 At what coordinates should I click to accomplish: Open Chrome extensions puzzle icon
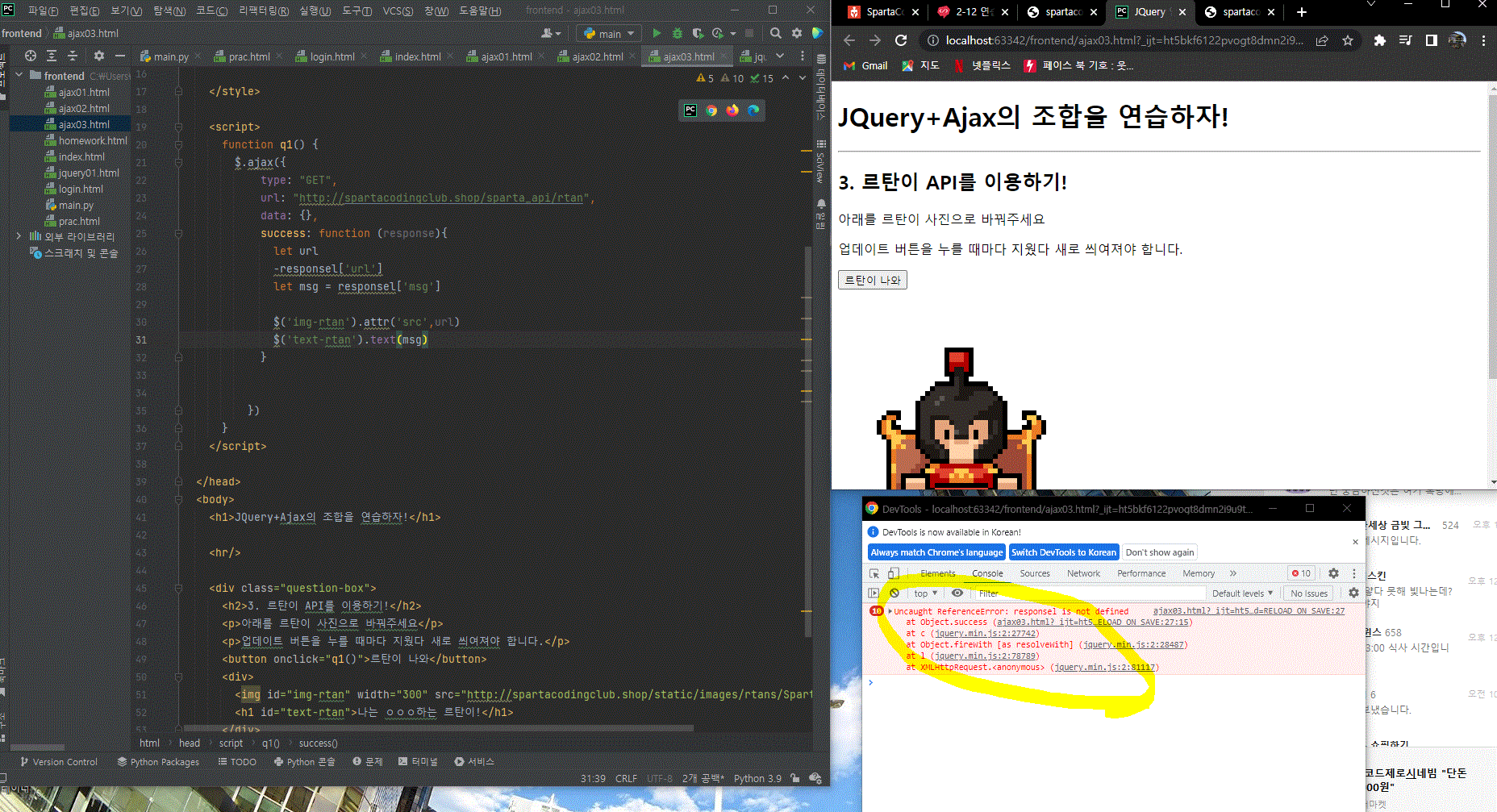point(1380,40)
